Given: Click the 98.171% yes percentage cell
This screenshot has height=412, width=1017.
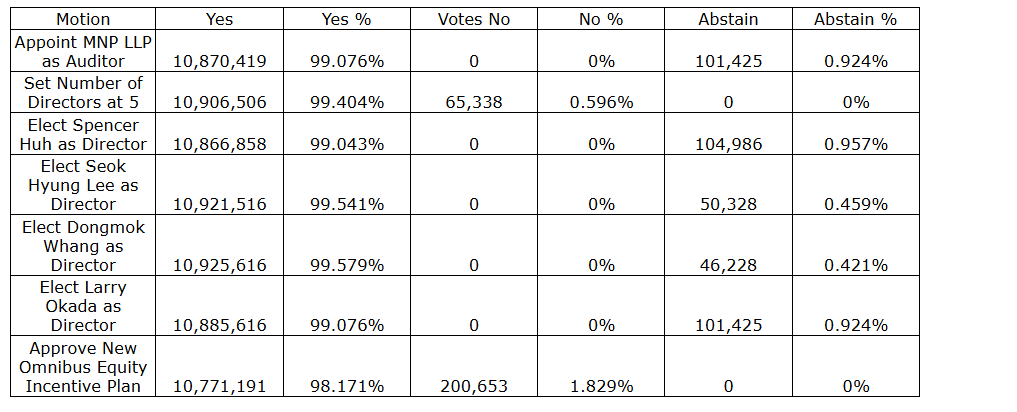Looking at the screenshot, I should pos(346,386).
